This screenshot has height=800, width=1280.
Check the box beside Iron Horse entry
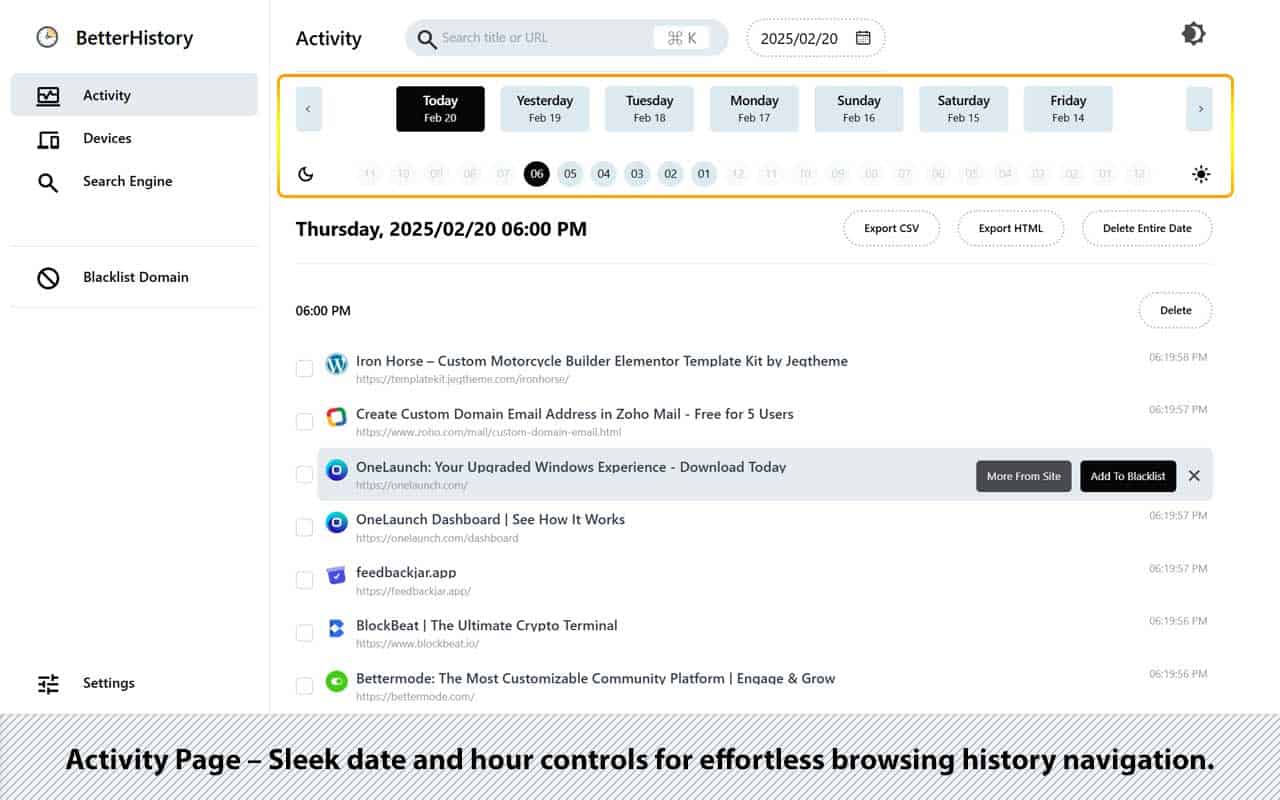(x=305, y=368)
